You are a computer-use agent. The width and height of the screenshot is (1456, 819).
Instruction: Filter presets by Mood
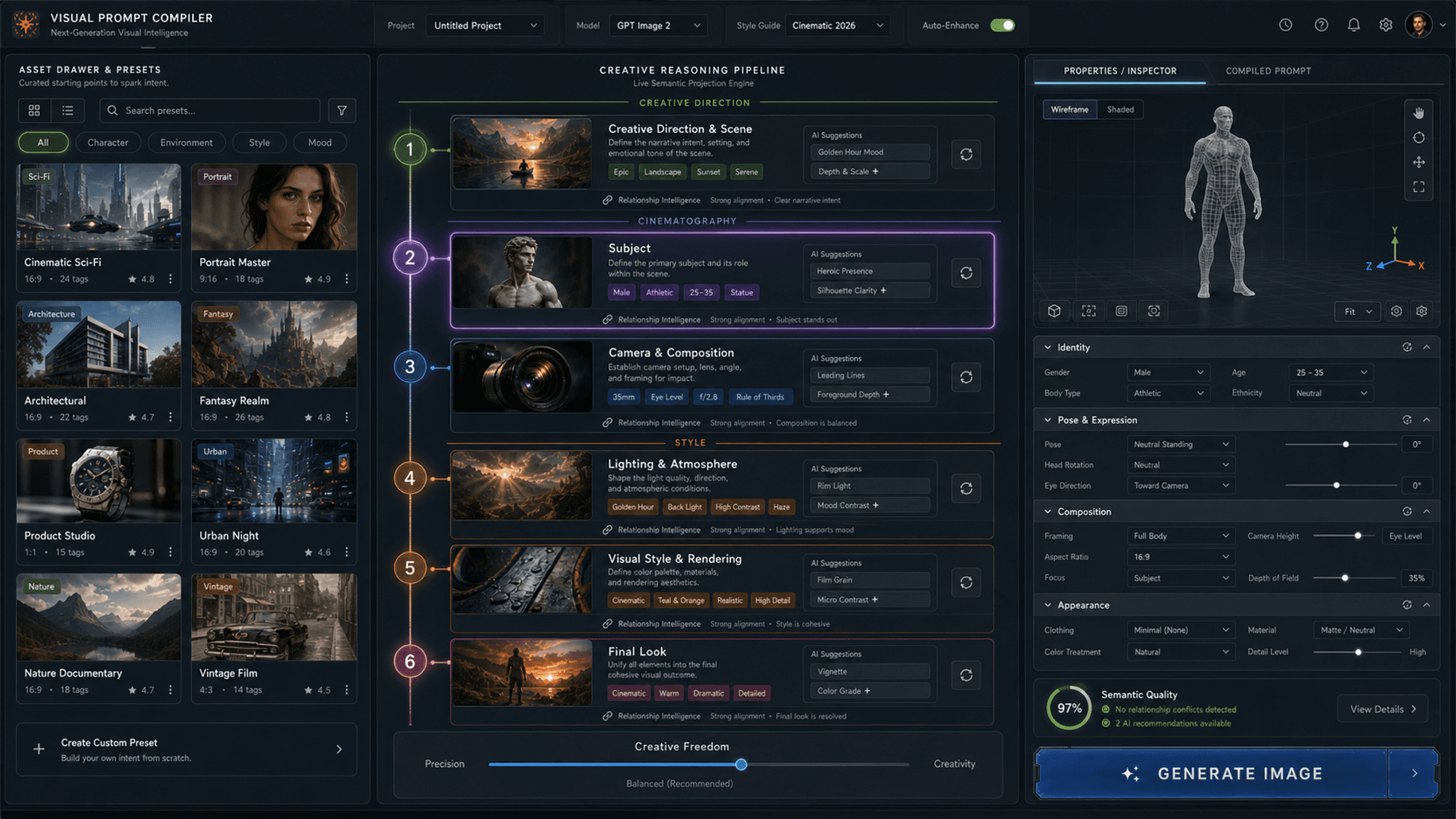[x=320, y=142]
